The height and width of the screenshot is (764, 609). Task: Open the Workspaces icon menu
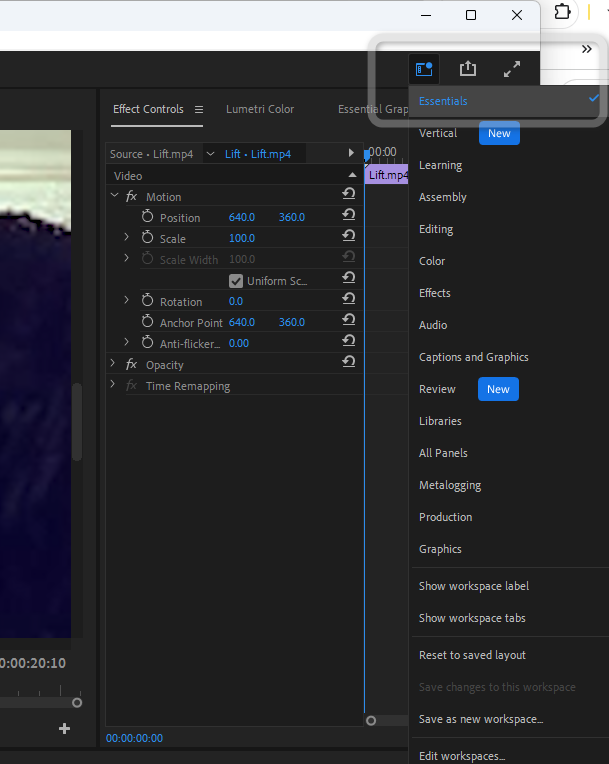424,69
